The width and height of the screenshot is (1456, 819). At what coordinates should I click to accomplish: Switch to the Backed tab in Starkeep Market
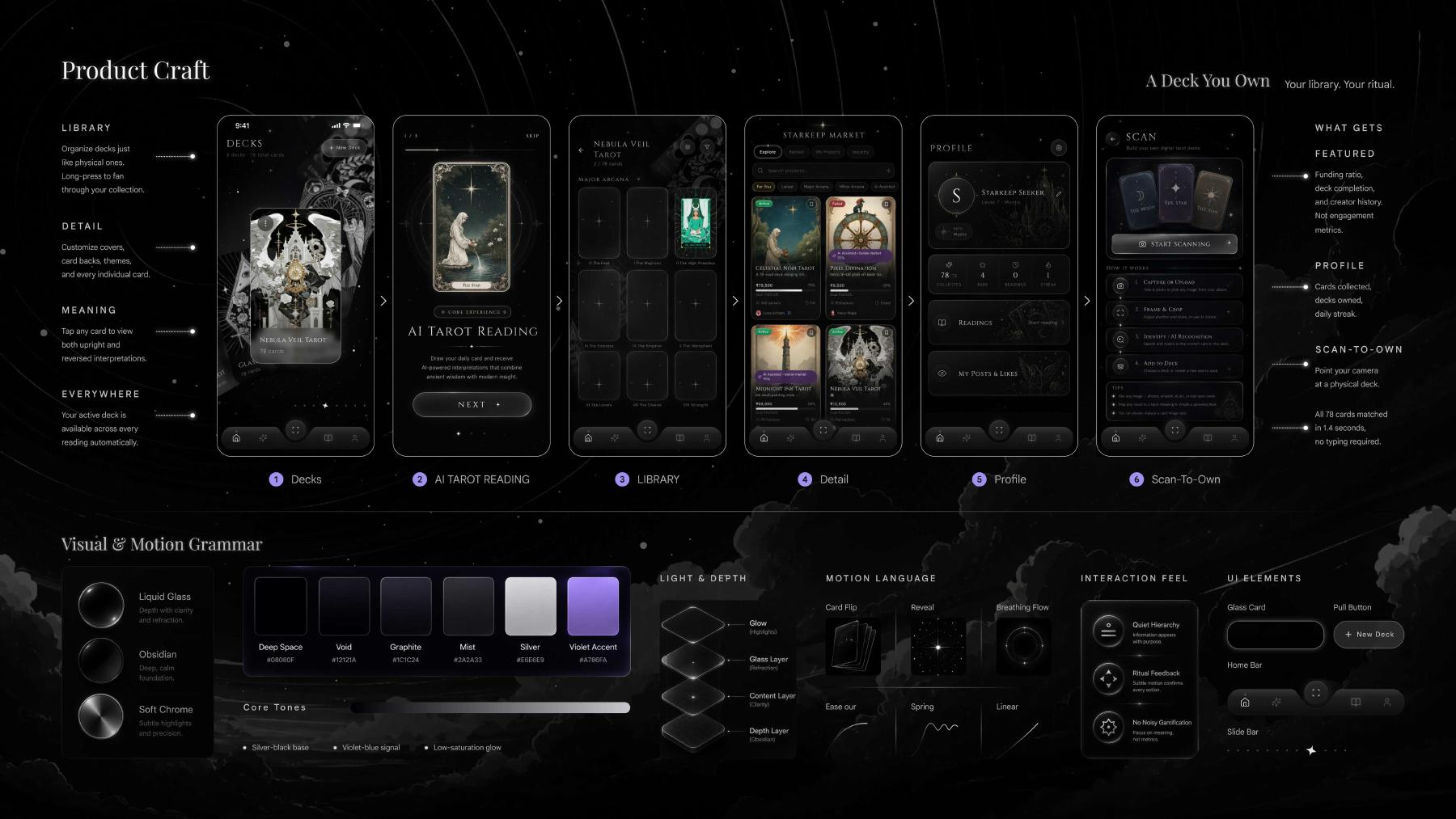pos(797,152)
